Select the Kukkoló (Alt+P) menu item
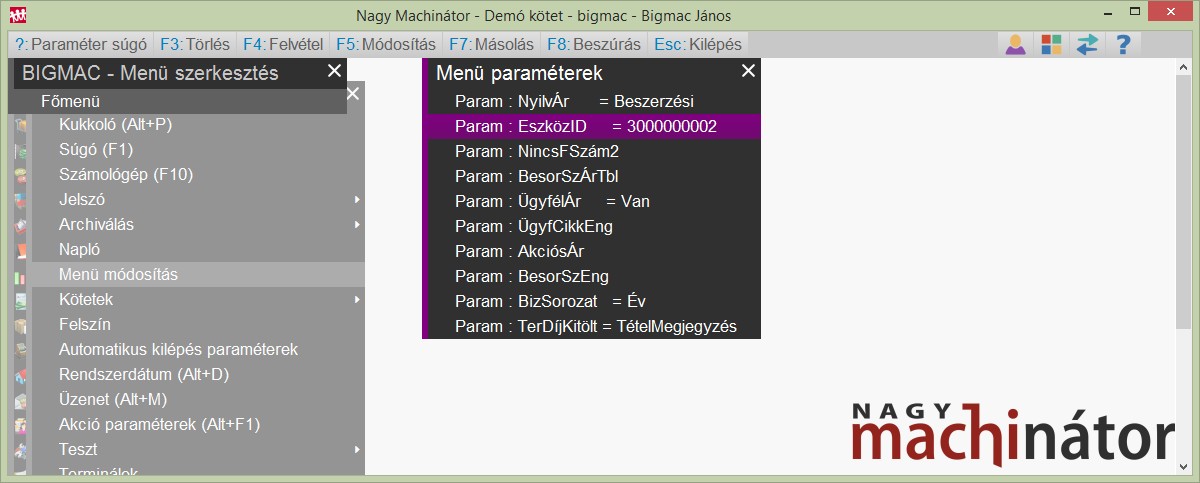This screenshot has width=1200, height=483. pyautogui.click(x=197, y=124)
